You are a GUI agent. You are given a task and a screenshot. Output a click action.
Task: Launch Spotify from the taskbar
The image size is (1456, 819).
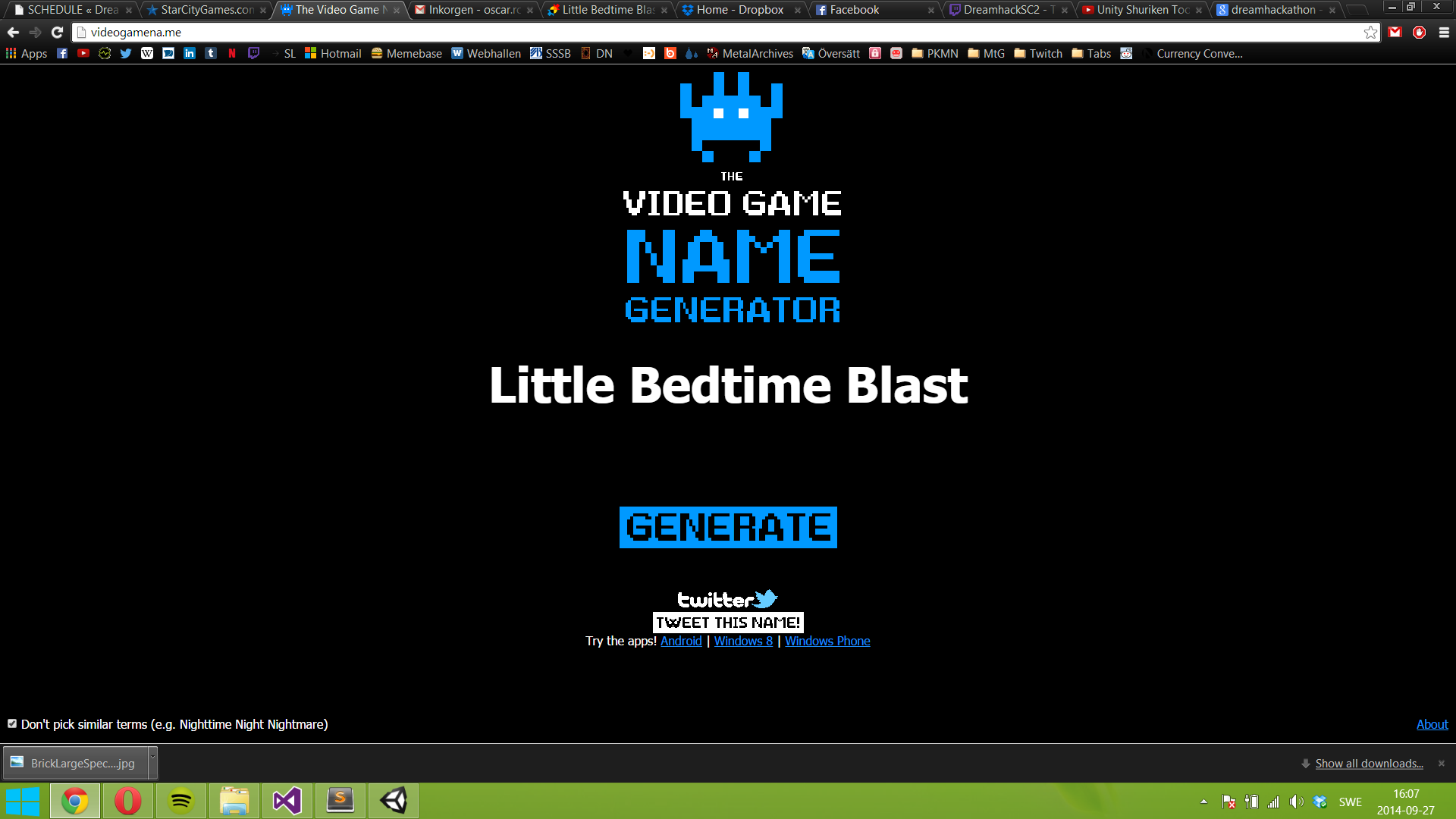click(181, 801)
